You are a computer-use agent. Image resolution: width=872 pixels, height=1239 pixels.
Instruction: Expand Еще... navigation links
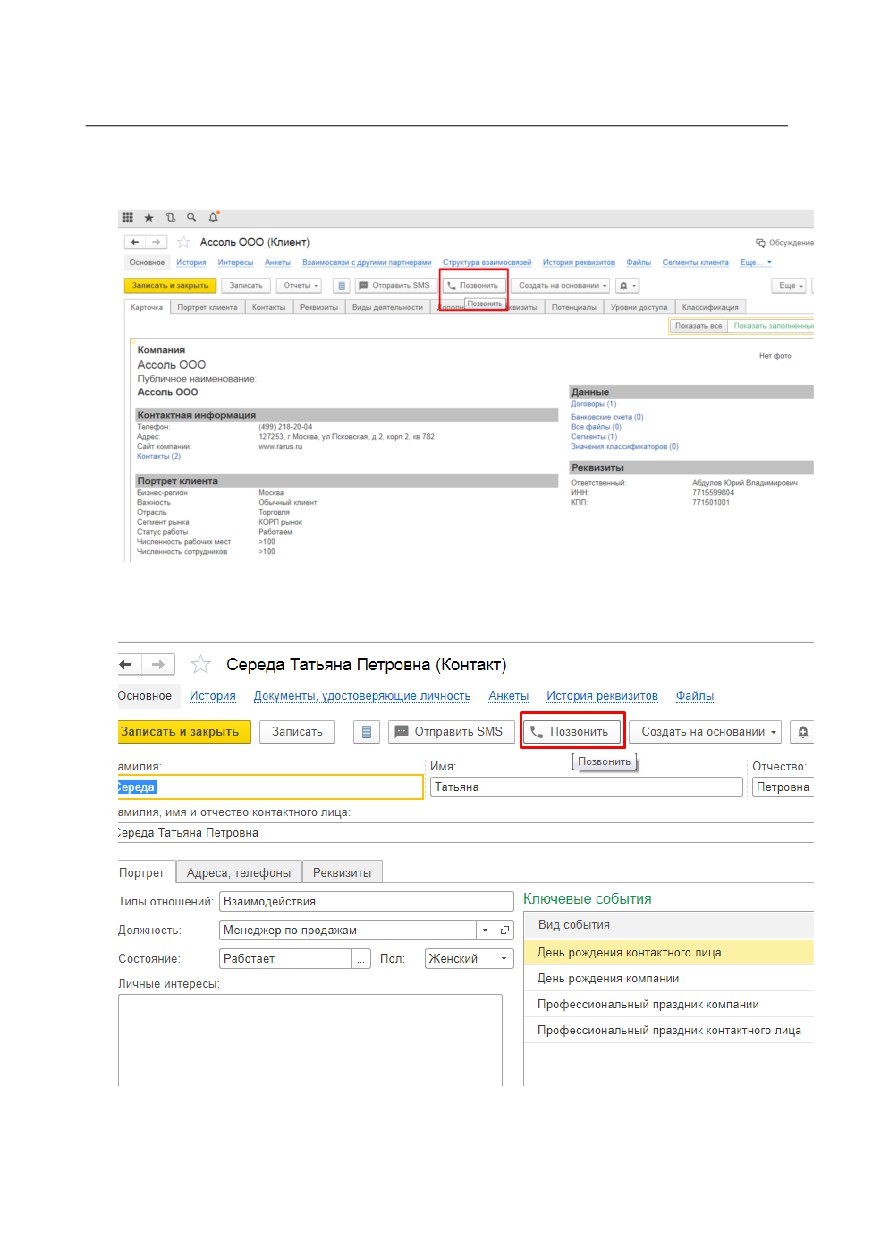pyautogui.click(x=755, y=262)
